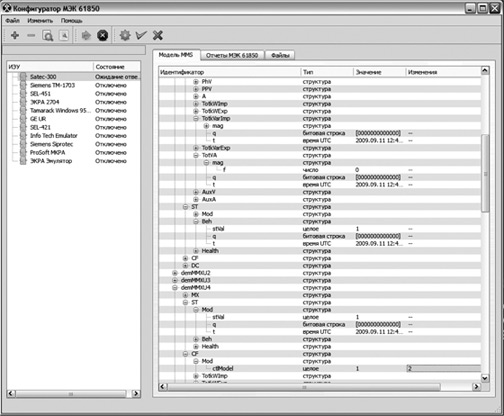
Task: Collapse the TotVA node
Action: tap(196, 155)
